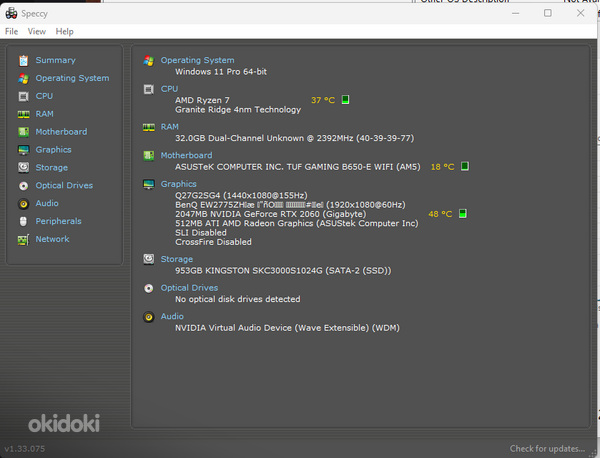Click 'Q27G2SG4 (1440x1080@155Hz)' monitor line

241,195
